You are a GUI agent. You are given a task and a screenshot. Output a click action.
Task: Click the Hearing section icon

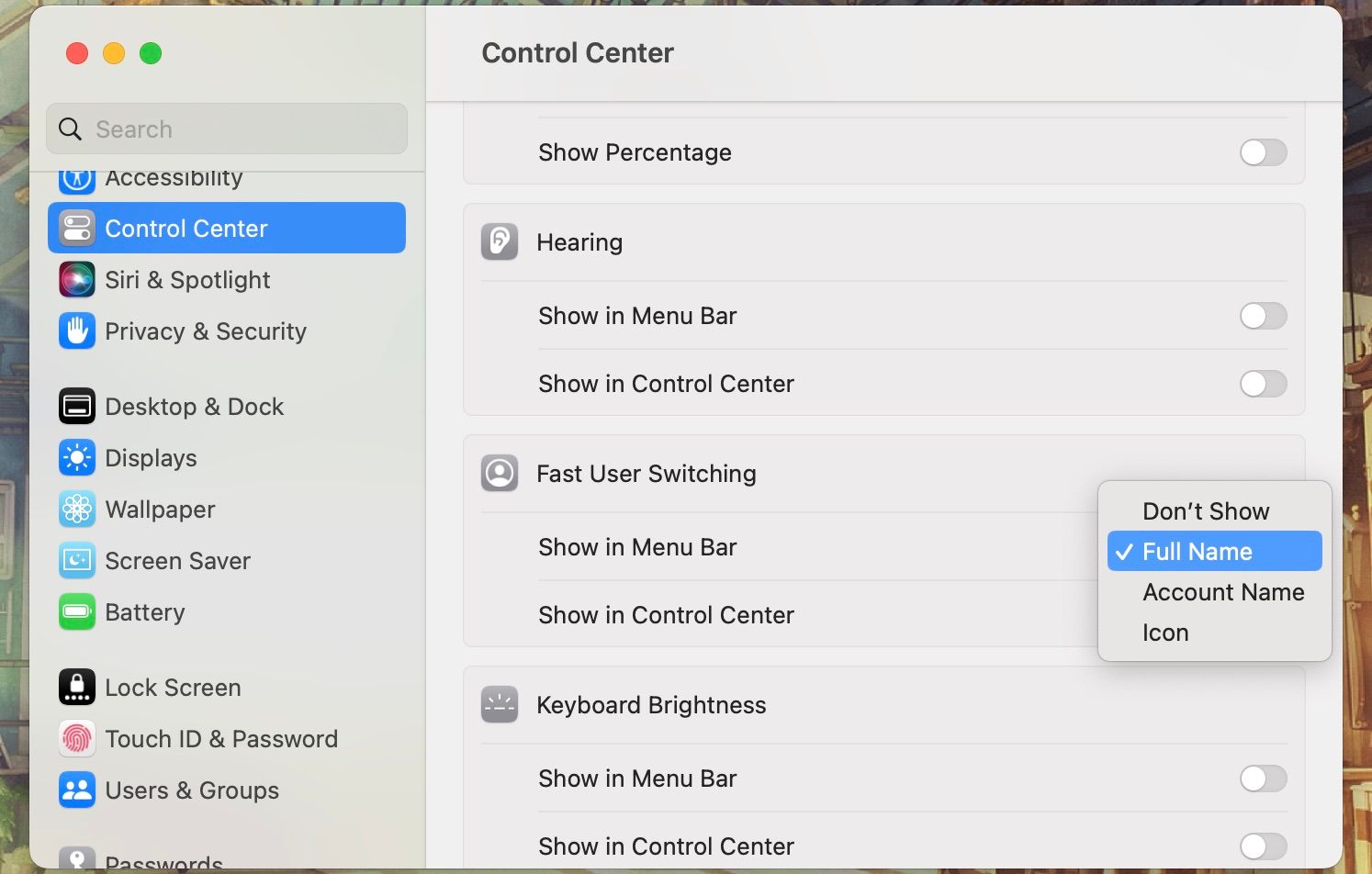[x=500, y=241]
